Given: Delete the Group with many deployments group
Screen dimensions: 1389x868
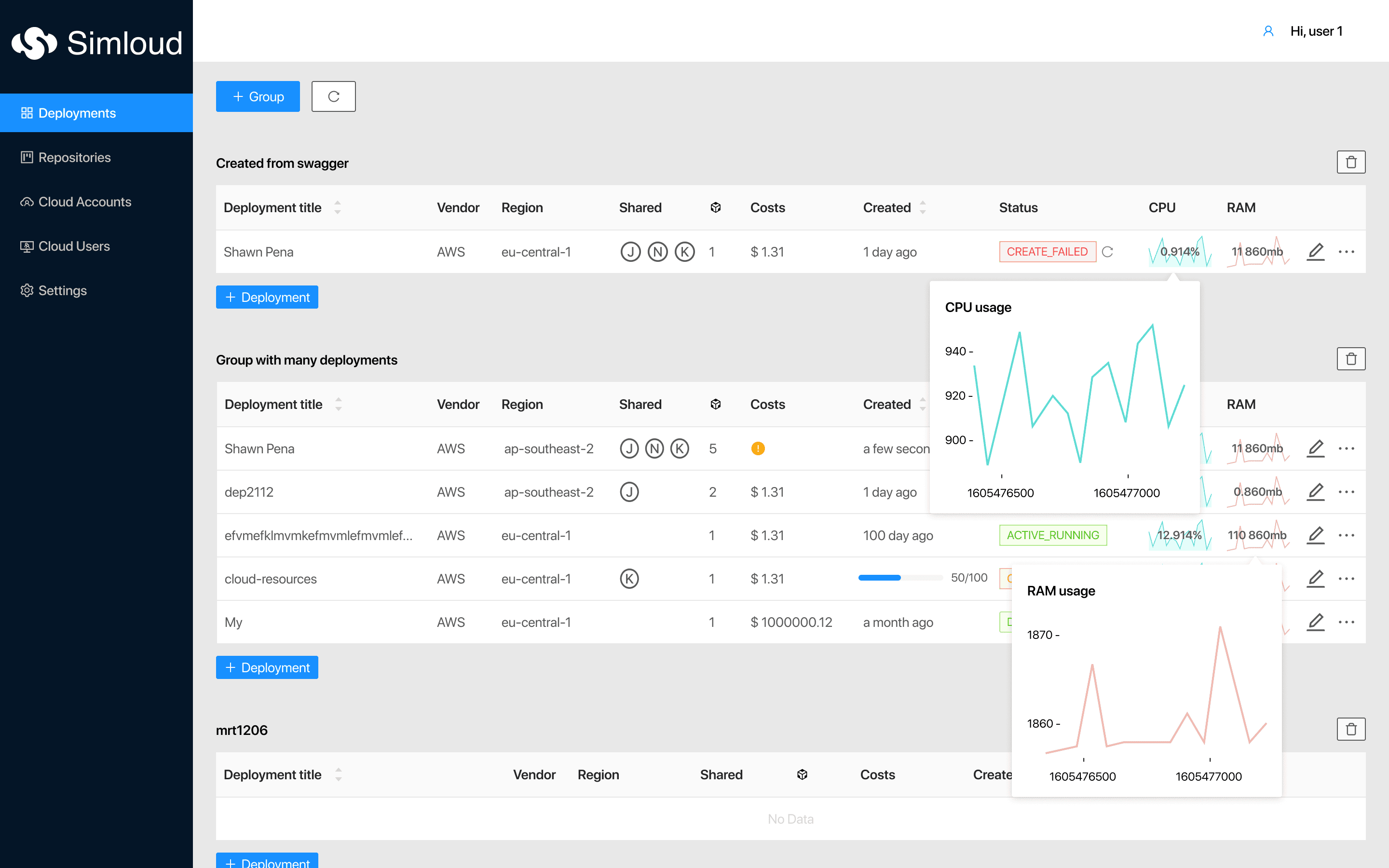Looking at the screenshot, I should click(x=1351, y=359).
